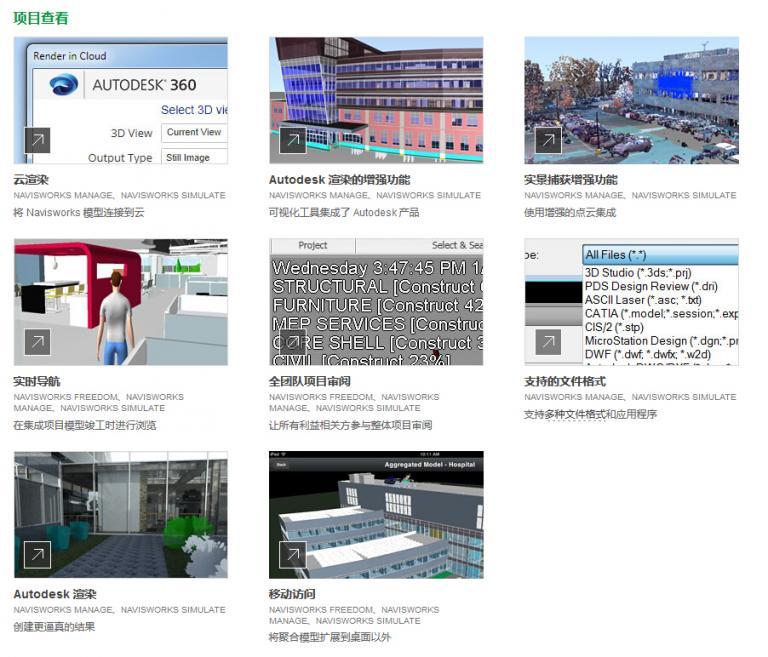Open expand icon on Autodesk 渲染 interior thumbnail
The image size is (768, 657).
[37, 554]
